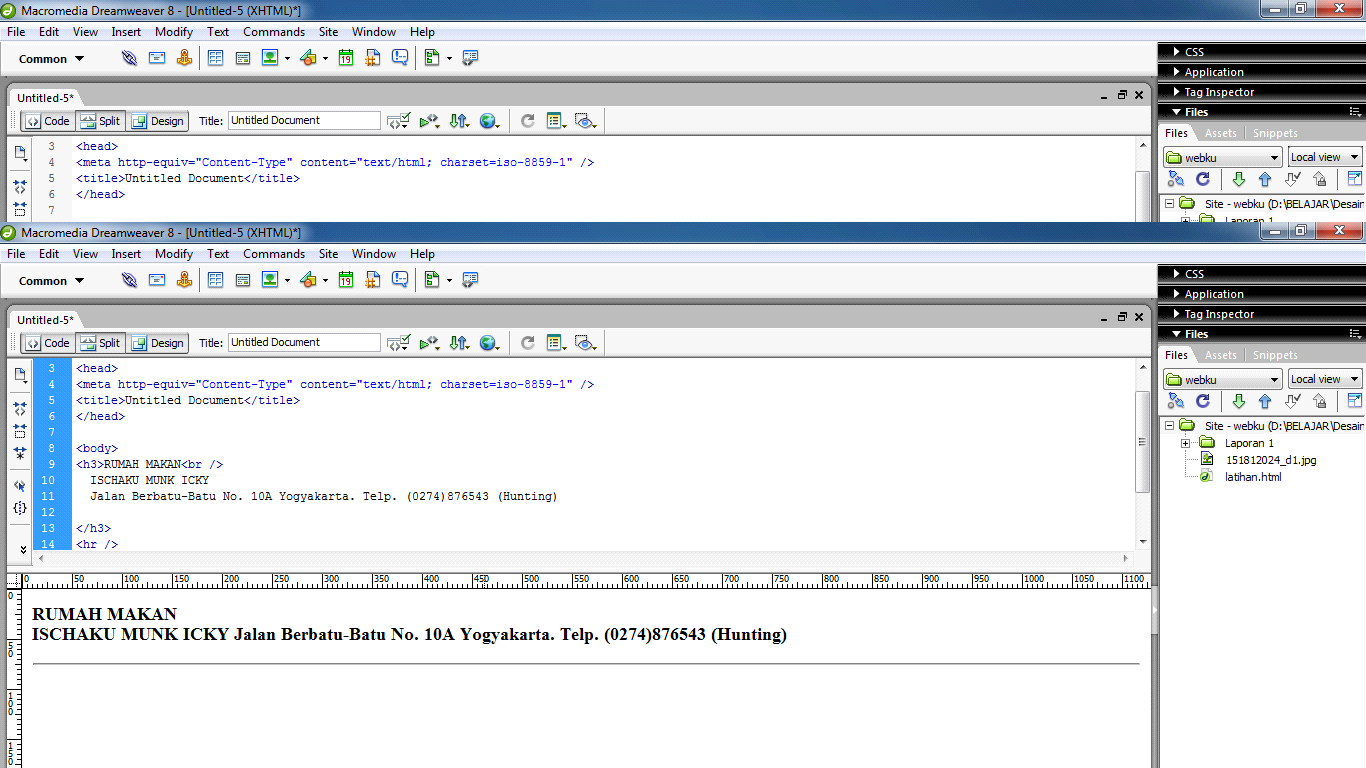Screen dimensions: 1366x768
Task: Click Table icon in lower window Insert bar
Action: tap(215, 281)
